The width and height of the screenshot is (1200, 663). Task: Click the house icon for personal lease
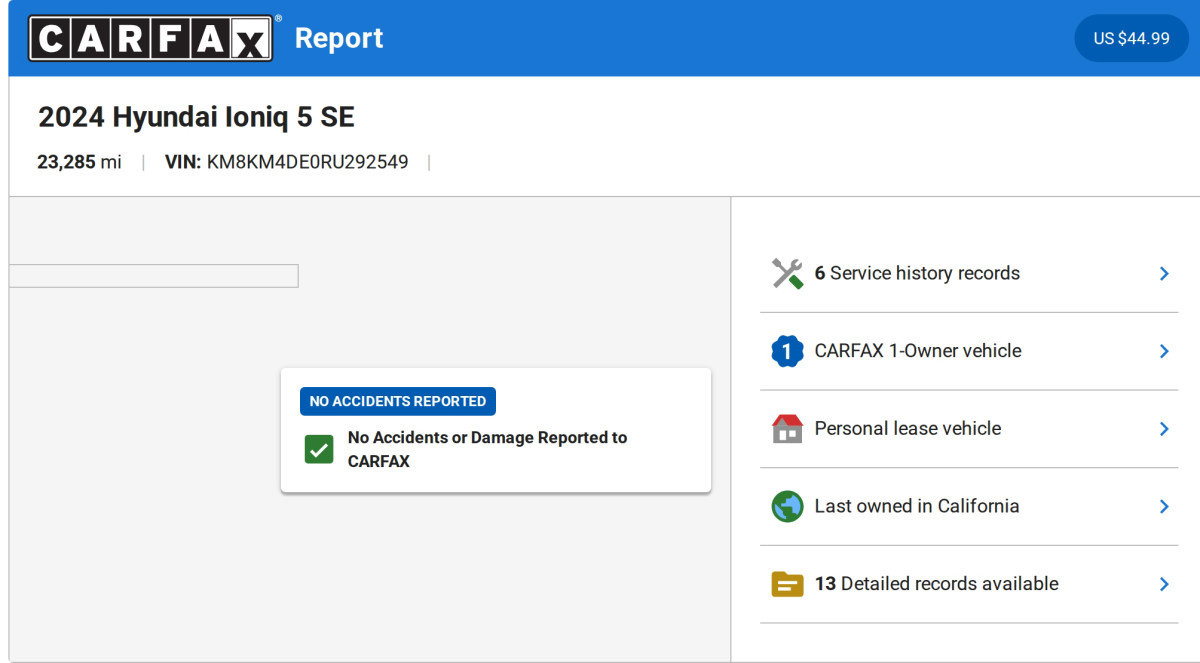(787, 428)
